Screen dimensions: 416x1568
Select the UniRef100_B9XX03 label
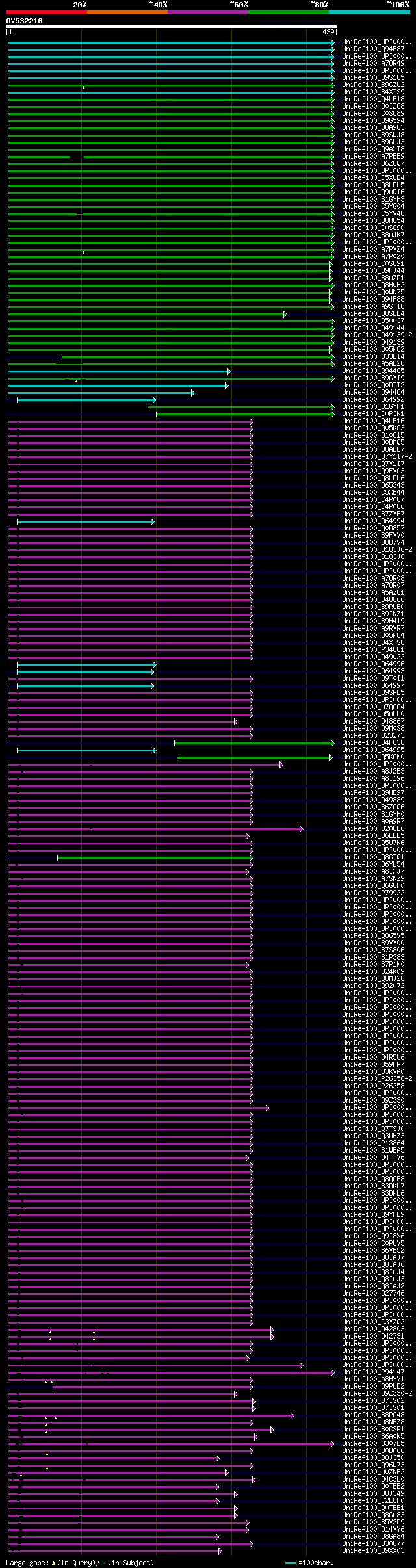(x=373, y=1551)
